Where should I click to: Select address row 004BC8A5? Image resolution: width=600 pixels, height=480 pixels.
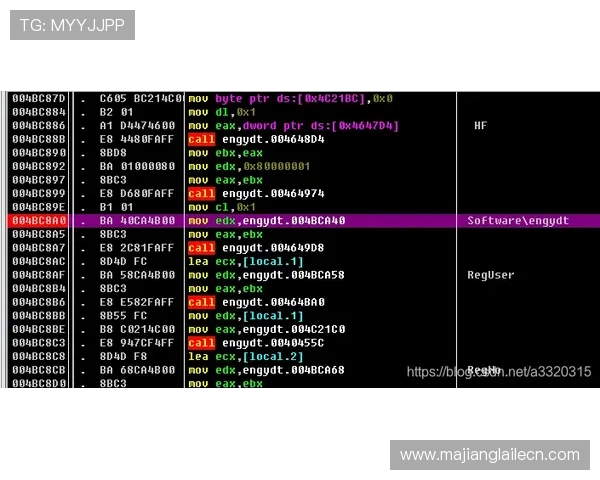[x=39, y=235]
